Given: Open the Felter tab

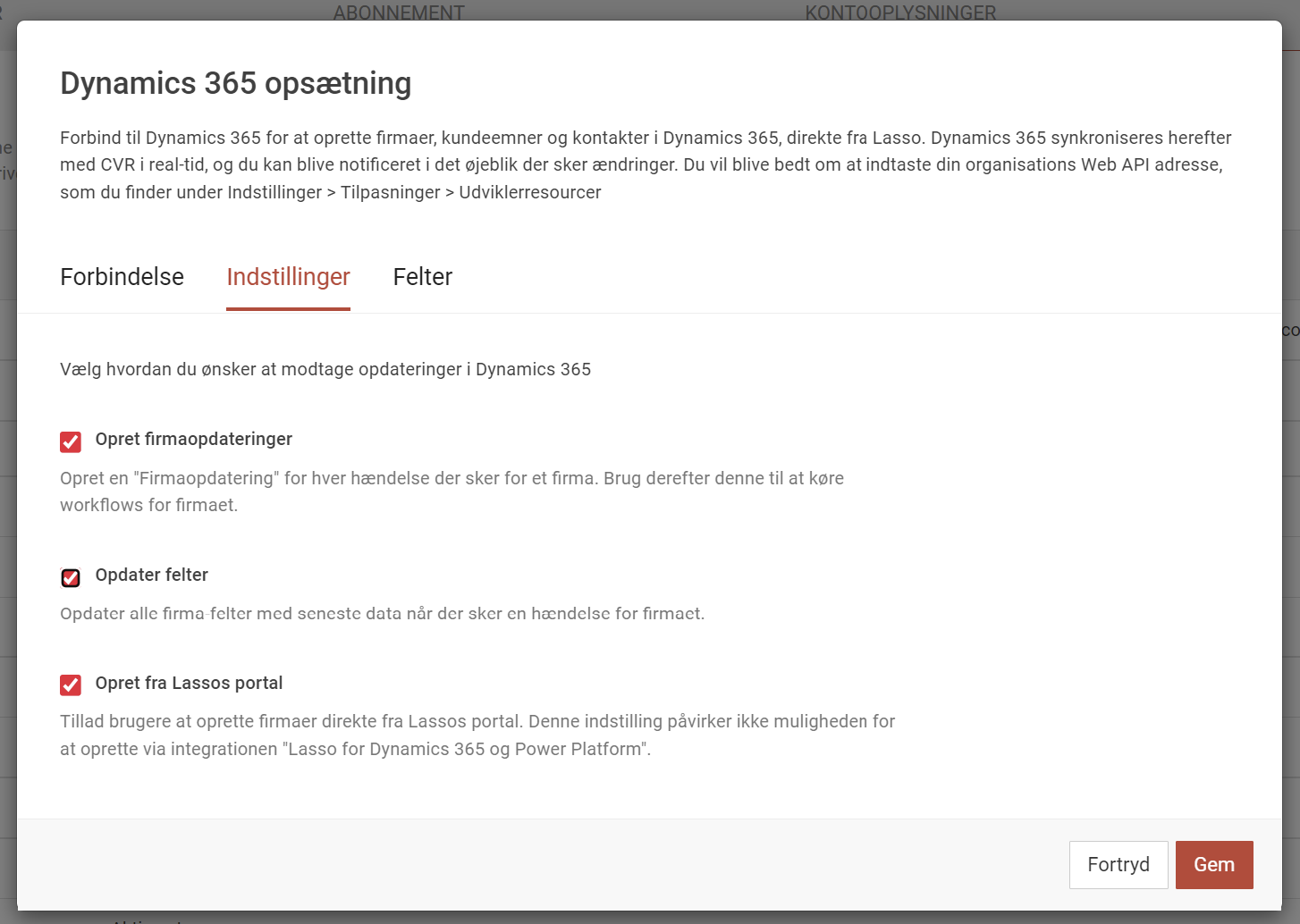Looking at the screenshot, I should click(x=422, y=277).
